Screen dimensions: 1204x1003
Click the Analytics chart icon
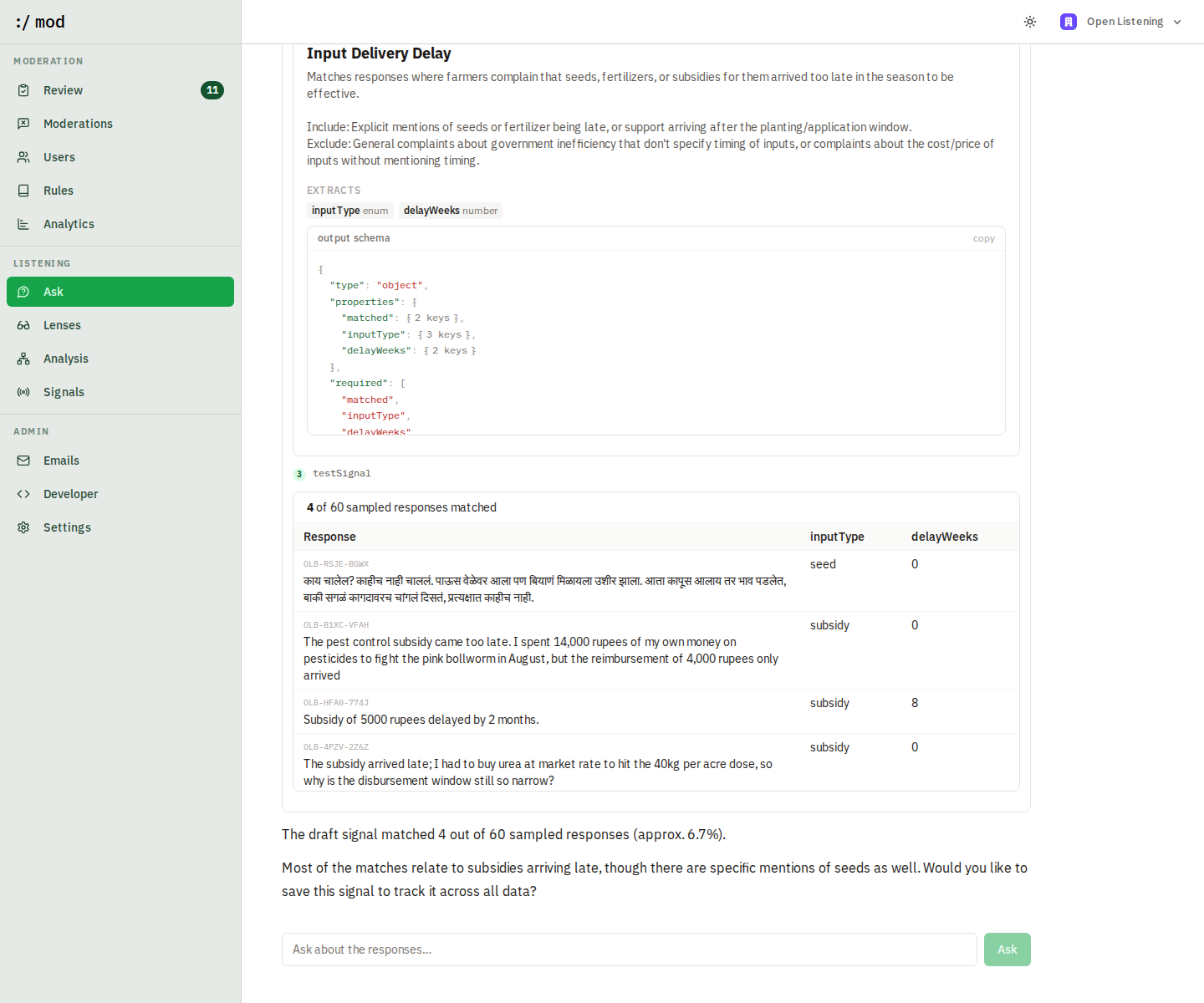[x=23, y=224]
